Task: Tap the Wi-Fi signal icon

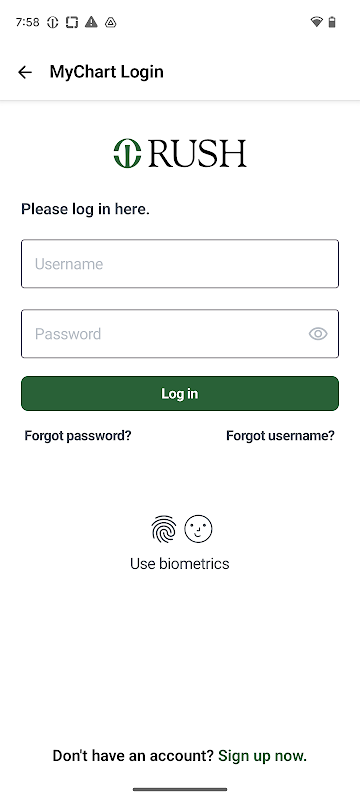Action: [x=316, y=22]
